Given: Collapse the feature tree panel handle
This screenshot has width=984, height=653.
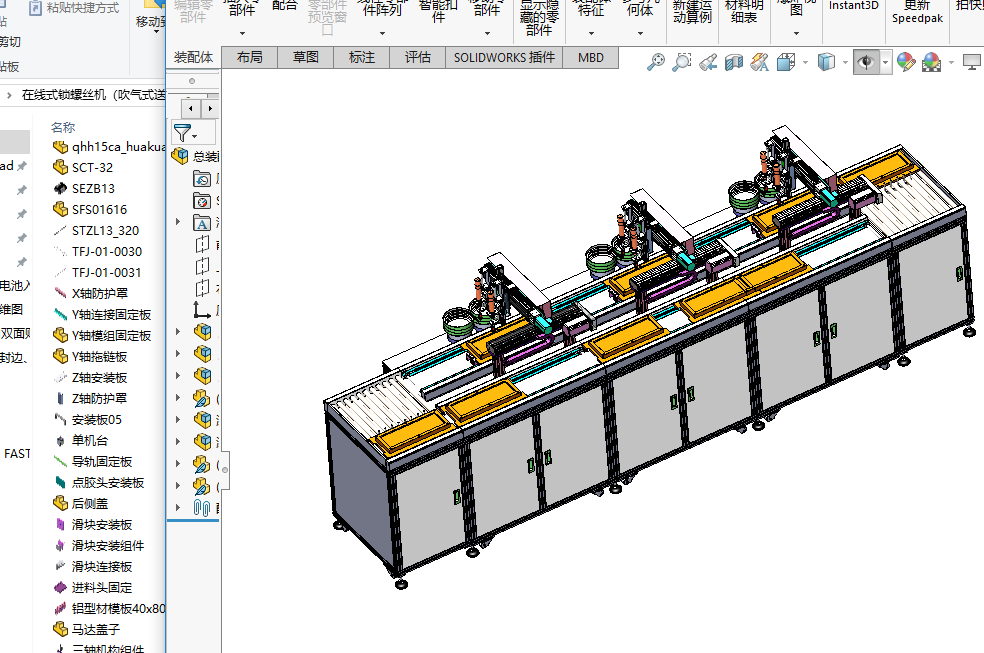Looking at the screenshot, I should point(224,469).
